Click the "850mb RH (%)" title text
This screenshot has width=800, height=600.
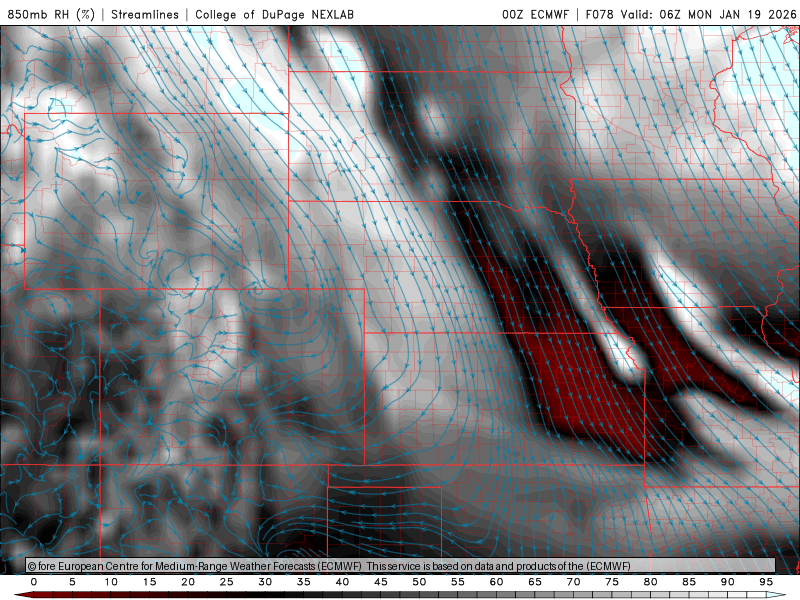(52, 14)
